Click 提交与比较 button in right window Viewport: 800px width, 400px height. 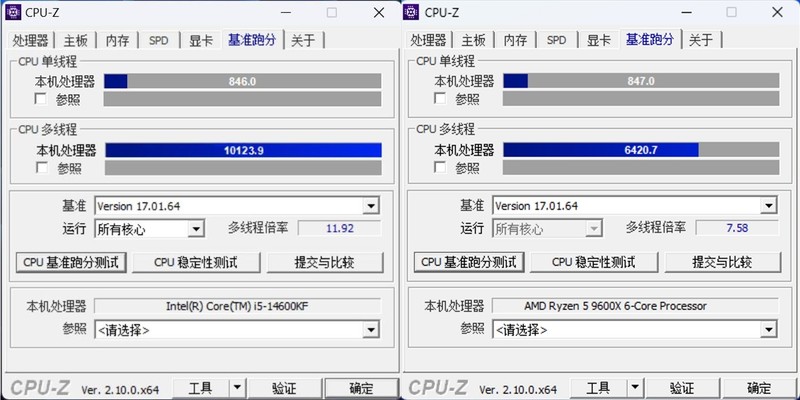pos(722,262)
